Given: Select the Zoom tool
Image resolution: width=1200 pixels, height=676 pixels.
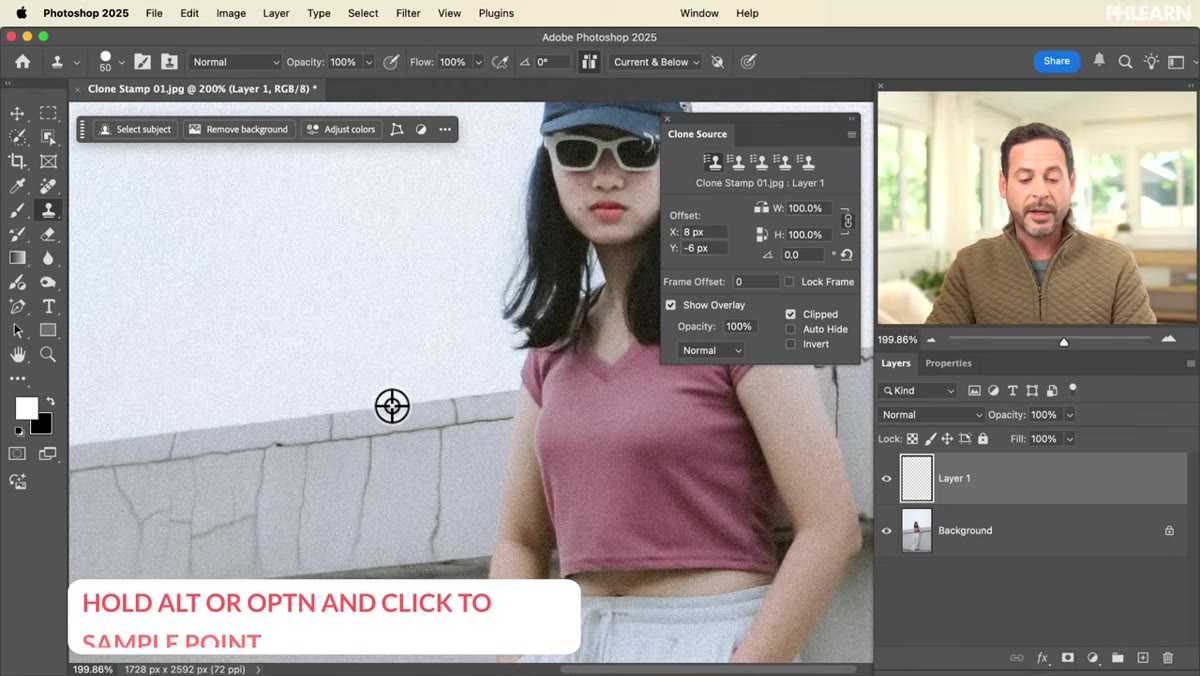Looking at the screenshot, I should (x=48, y=355).
